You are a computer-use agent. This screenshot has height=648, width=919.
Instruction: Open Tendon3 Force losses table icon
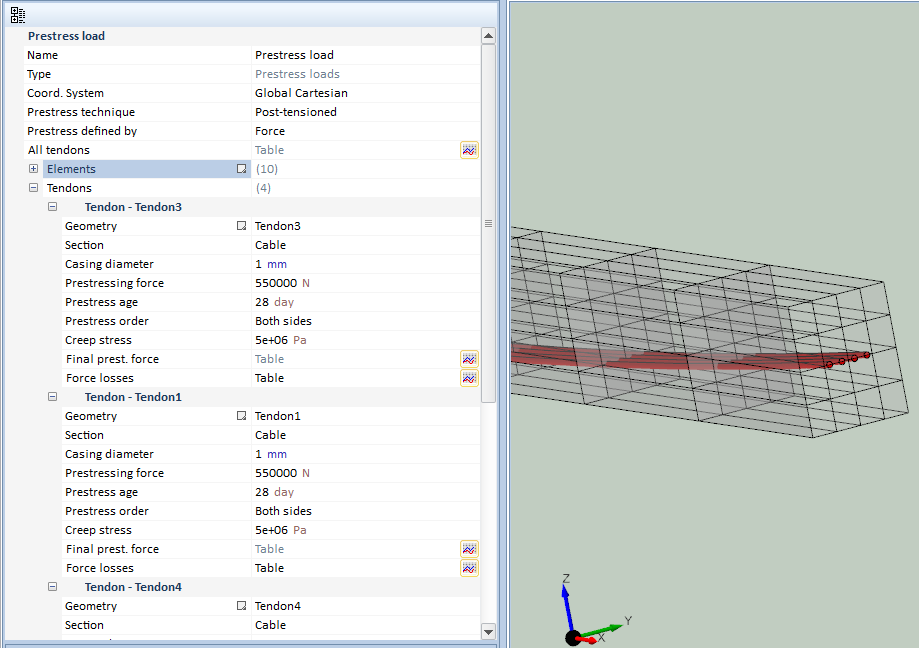click(469, 378)
